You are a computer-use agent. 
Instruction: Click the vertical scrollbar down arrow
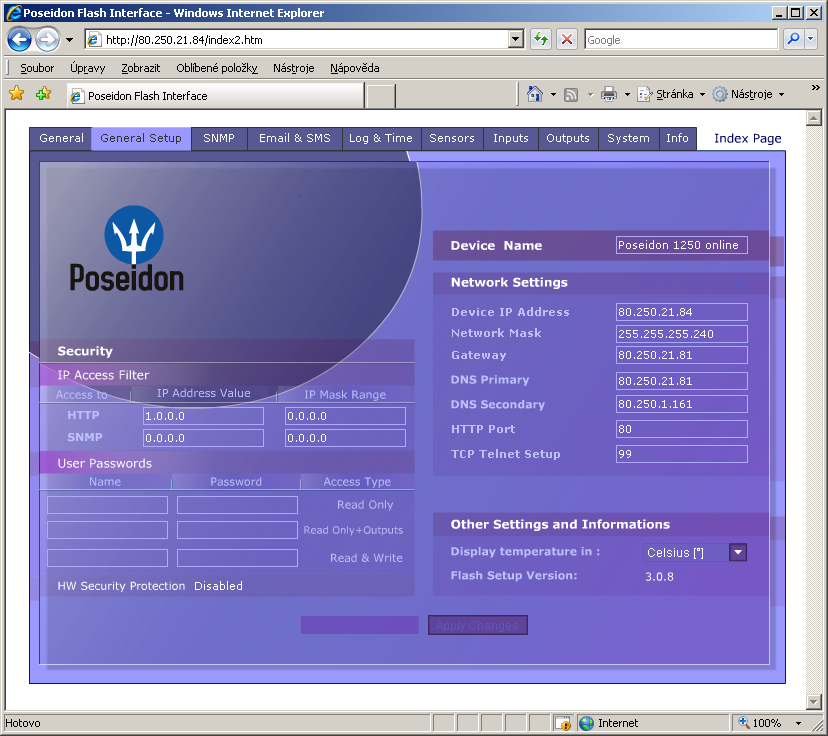(814, 702)
